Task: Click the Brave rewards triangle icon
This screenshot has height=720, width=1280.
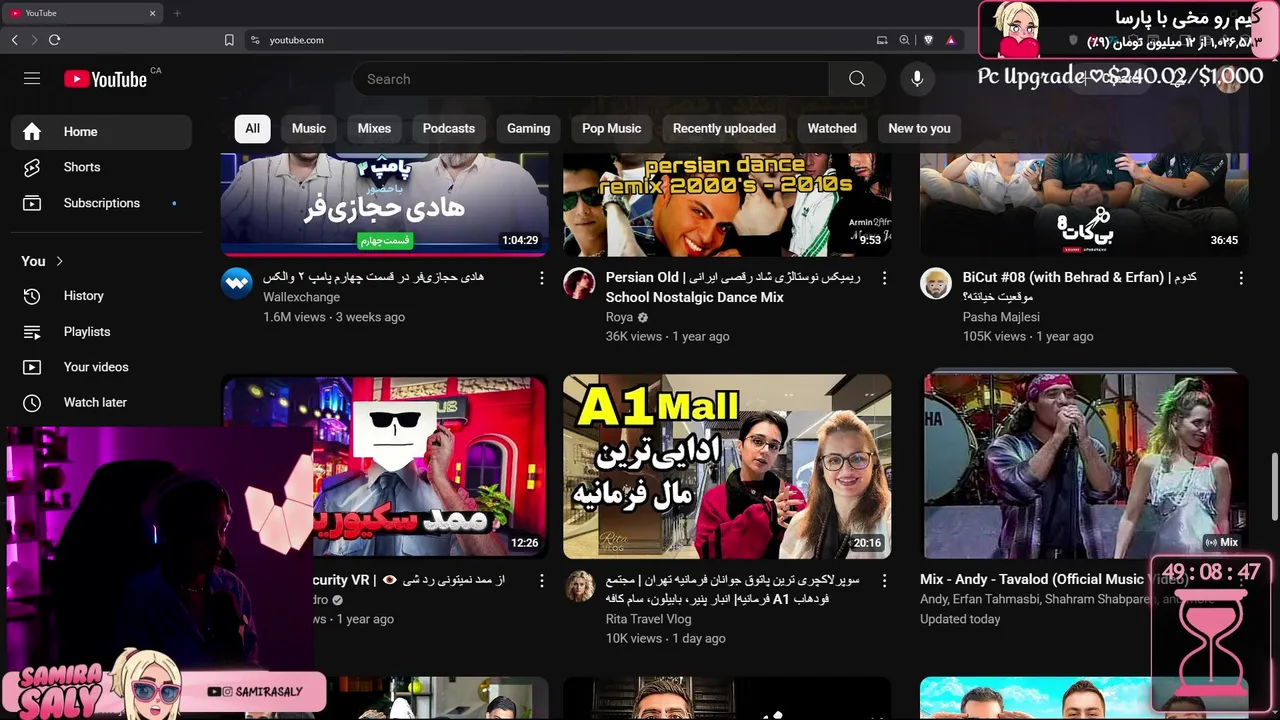Action: 951,40
